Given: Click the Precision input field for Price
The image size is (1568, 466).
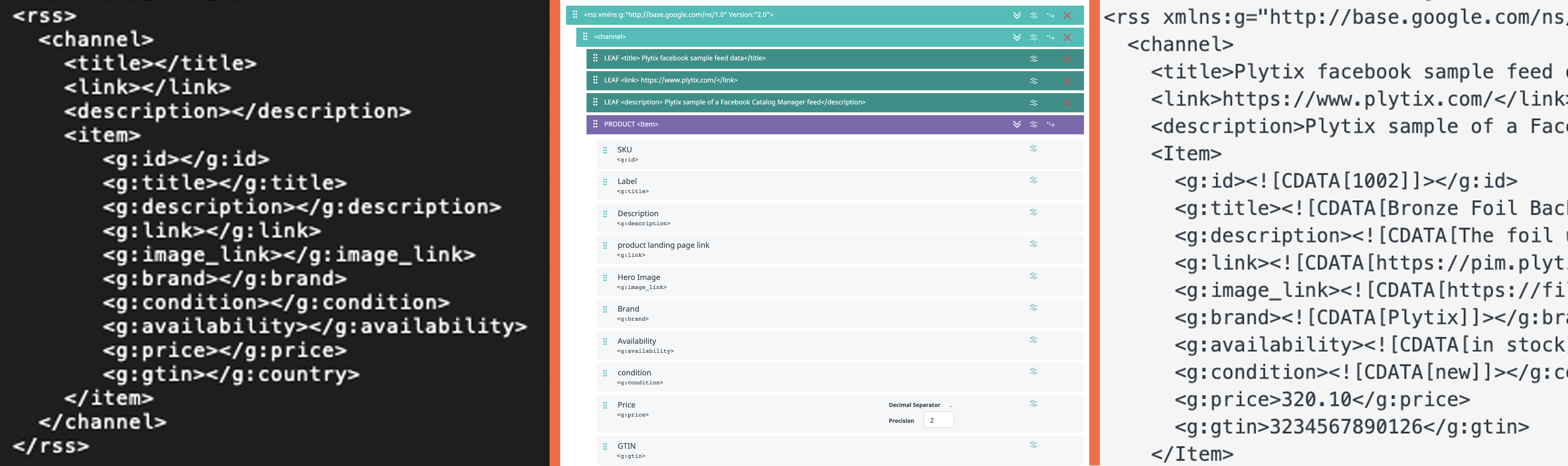Looking at the screenshot, I should [x=938, y=420].
